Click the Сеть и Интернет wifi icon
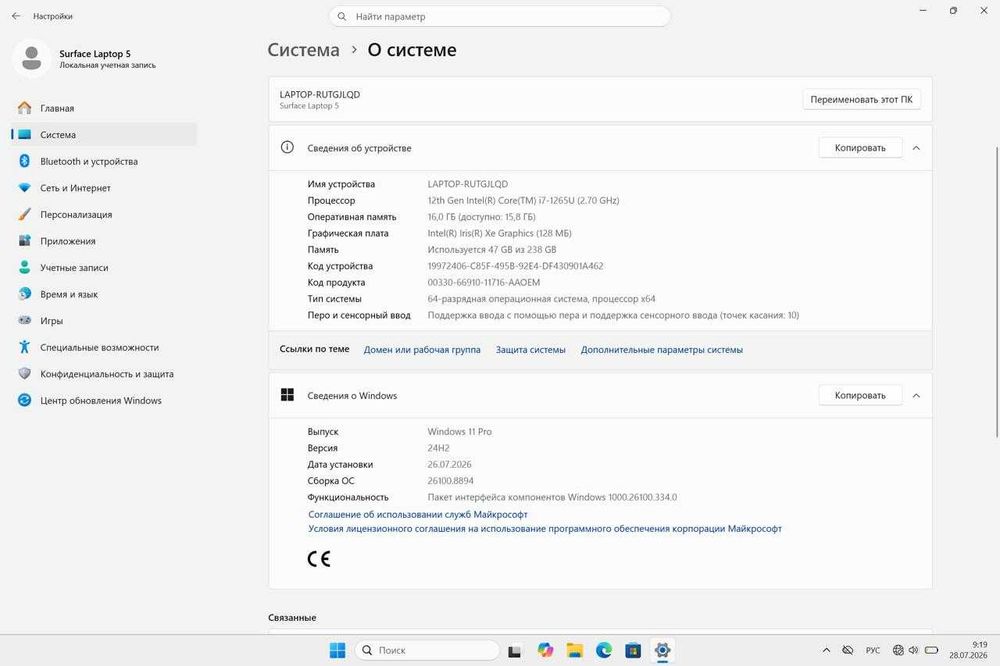The width and height of the screenshot is (1000, 666). [x=24, y=188]
